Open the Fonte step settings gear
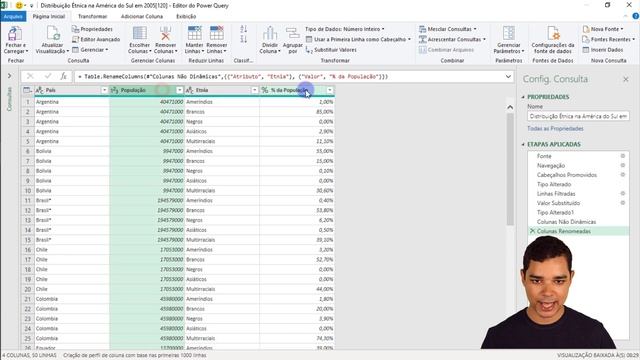This screenshot has width=640, height=360. click(622, 156)
